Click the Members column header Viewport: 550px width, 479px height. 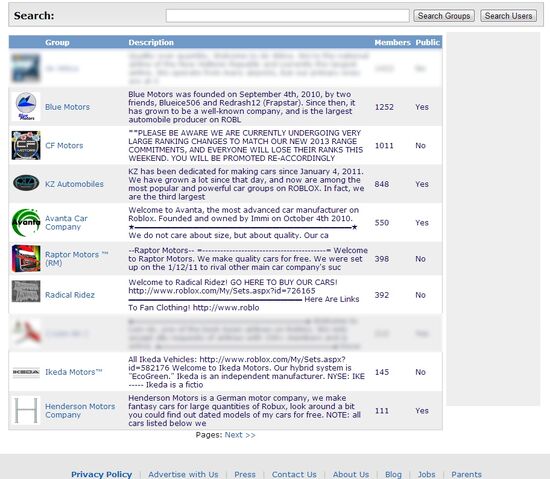click(x=392, y=42)
